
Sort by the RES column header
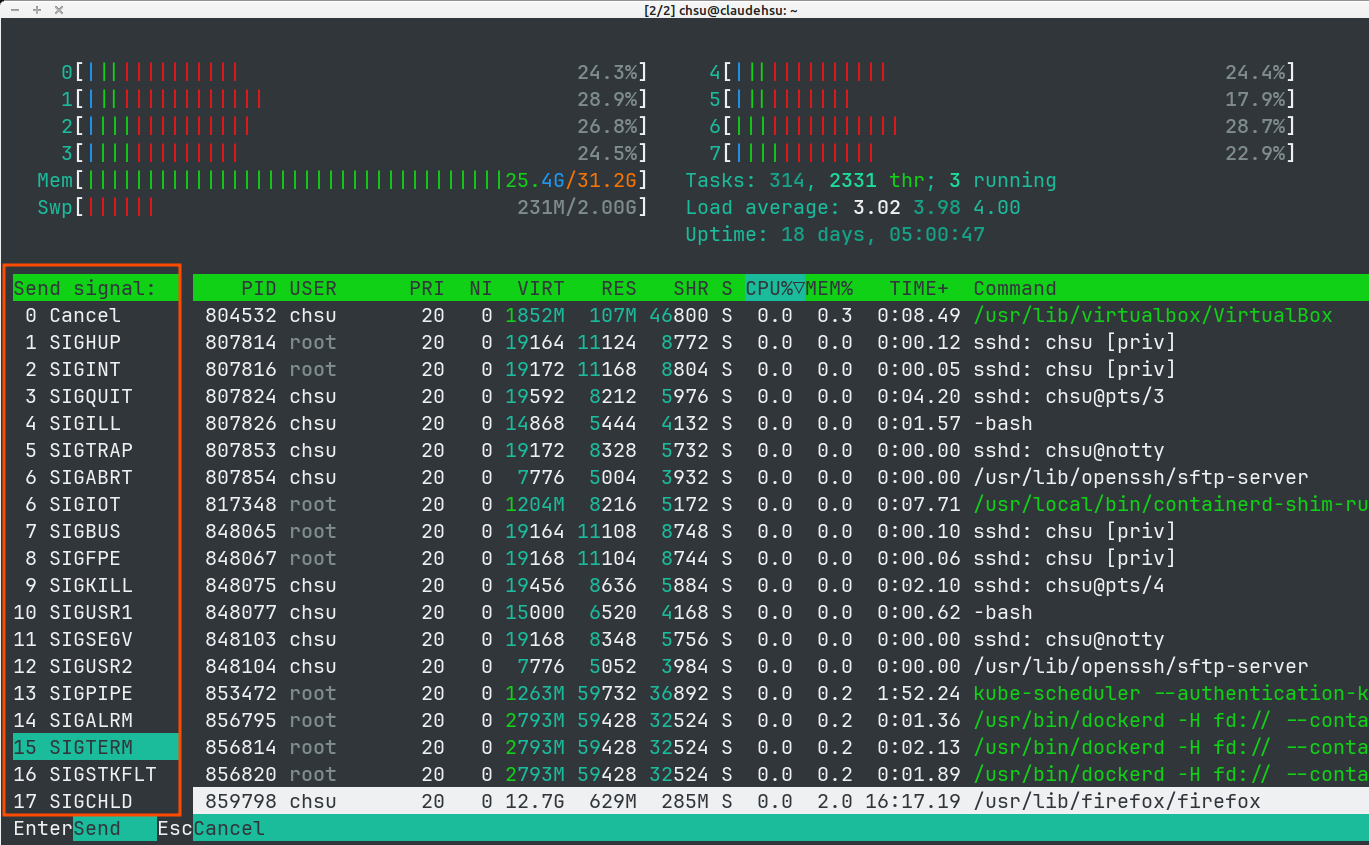coord(619,288)
